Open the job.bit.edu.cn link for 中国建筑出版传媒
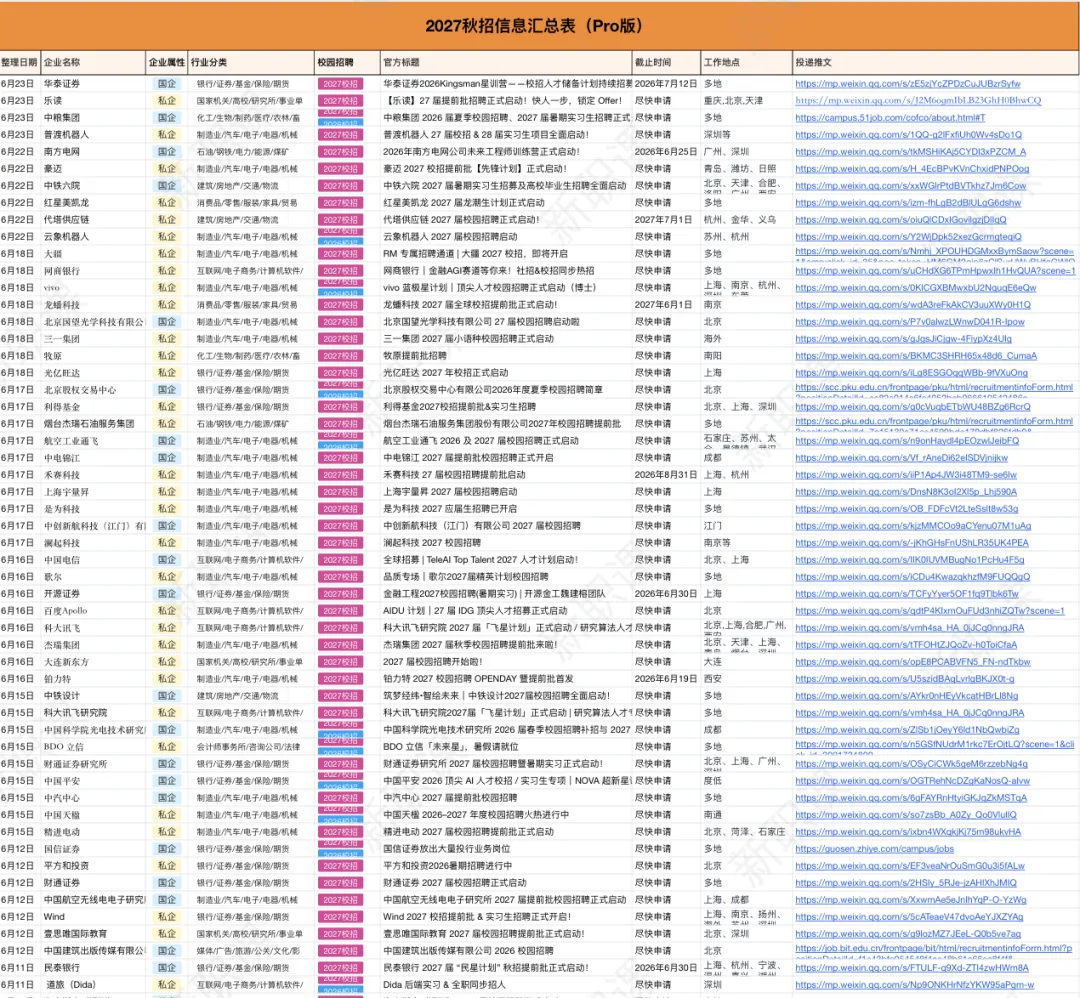 pyautogui.click(x=933, y=948)
